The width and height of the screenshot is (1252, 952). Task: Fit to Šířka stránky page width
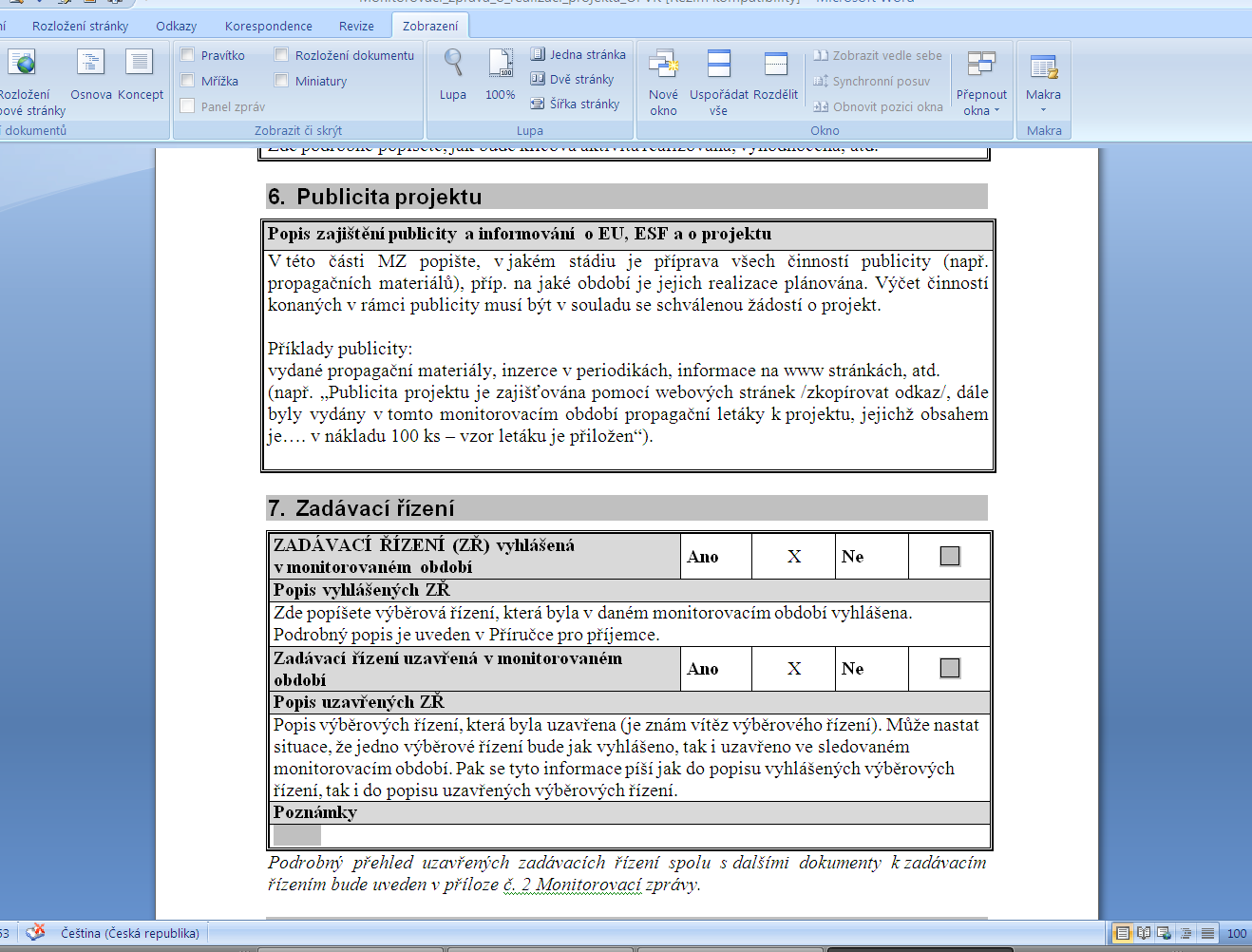[x=575, y=104]
